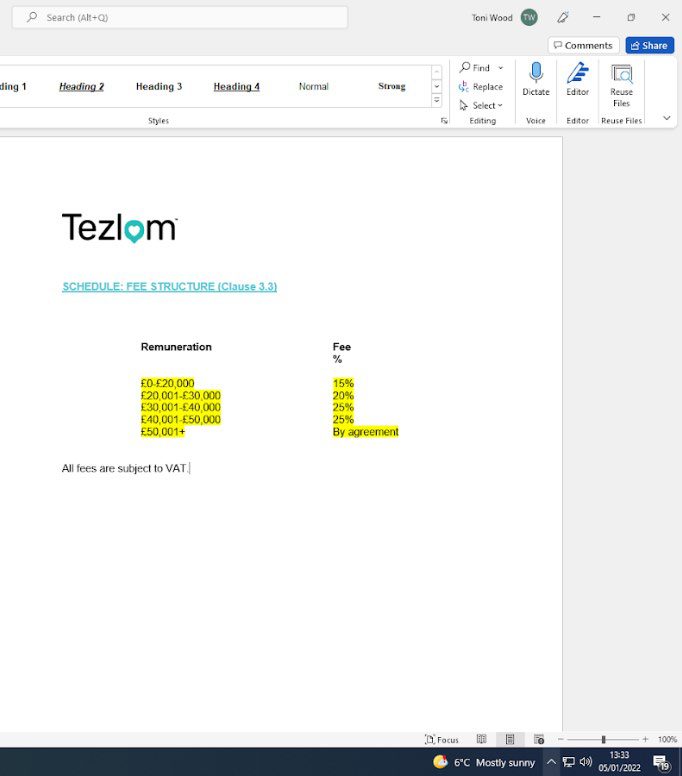Open the Windows notification center

pos(660,762)
